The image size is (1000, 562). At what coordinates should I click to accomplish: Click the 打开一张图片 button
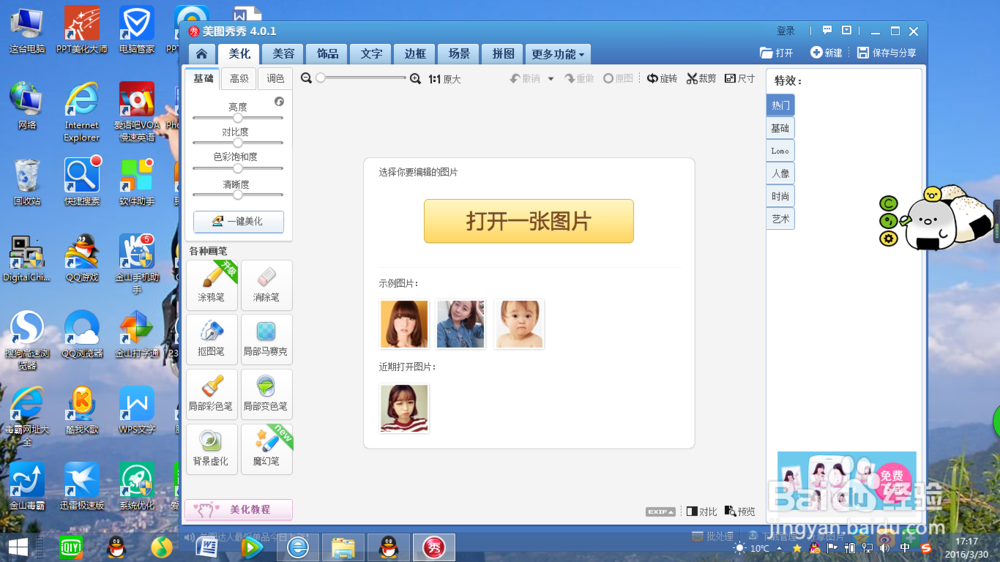(529, 221)
